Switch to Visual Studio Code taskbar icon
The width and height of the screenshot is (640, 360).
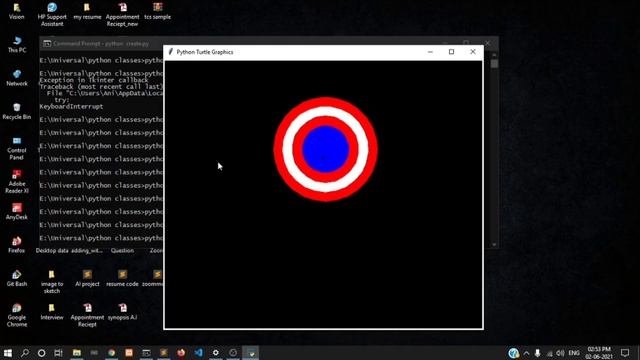198,353
